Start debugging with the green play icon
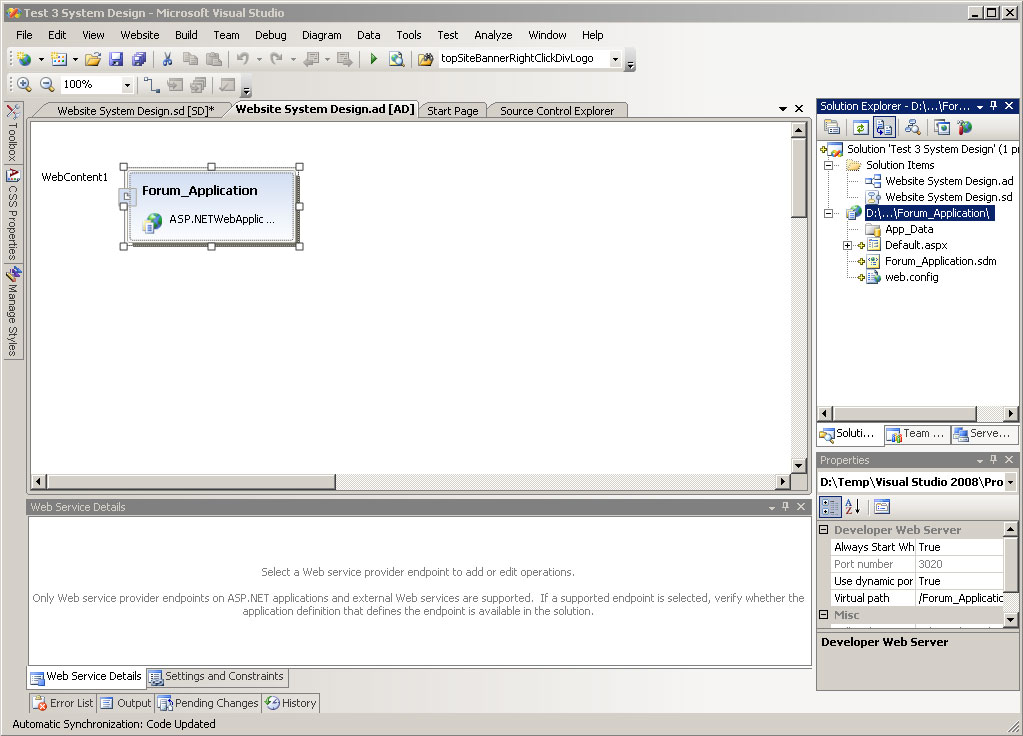 373,59
